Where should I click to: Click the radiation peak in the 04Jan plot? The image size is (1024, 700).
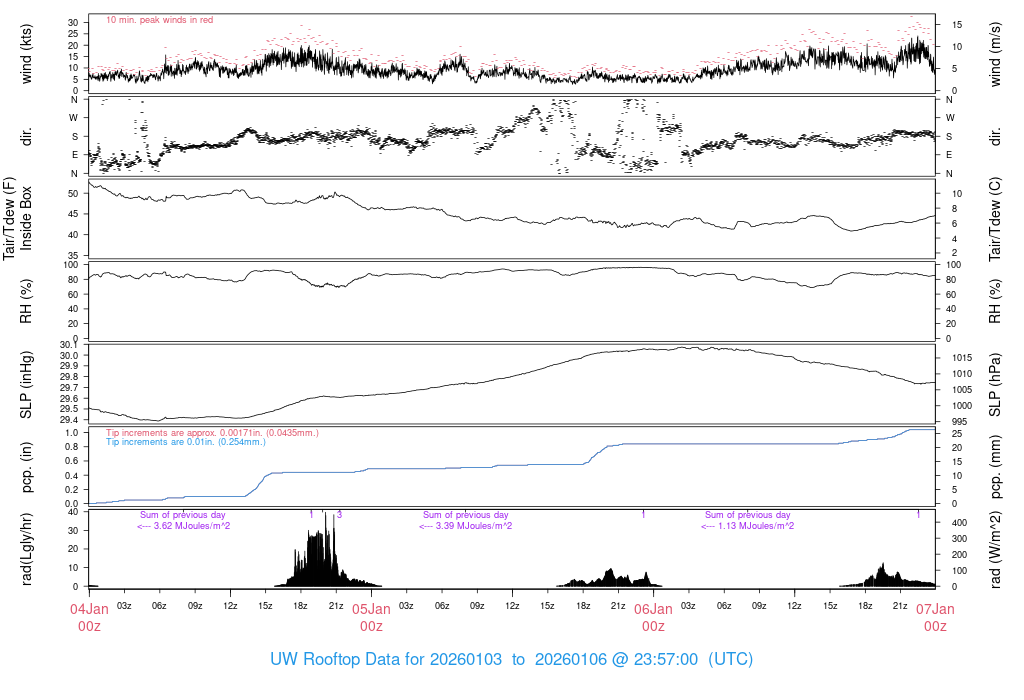pos(326,549)
